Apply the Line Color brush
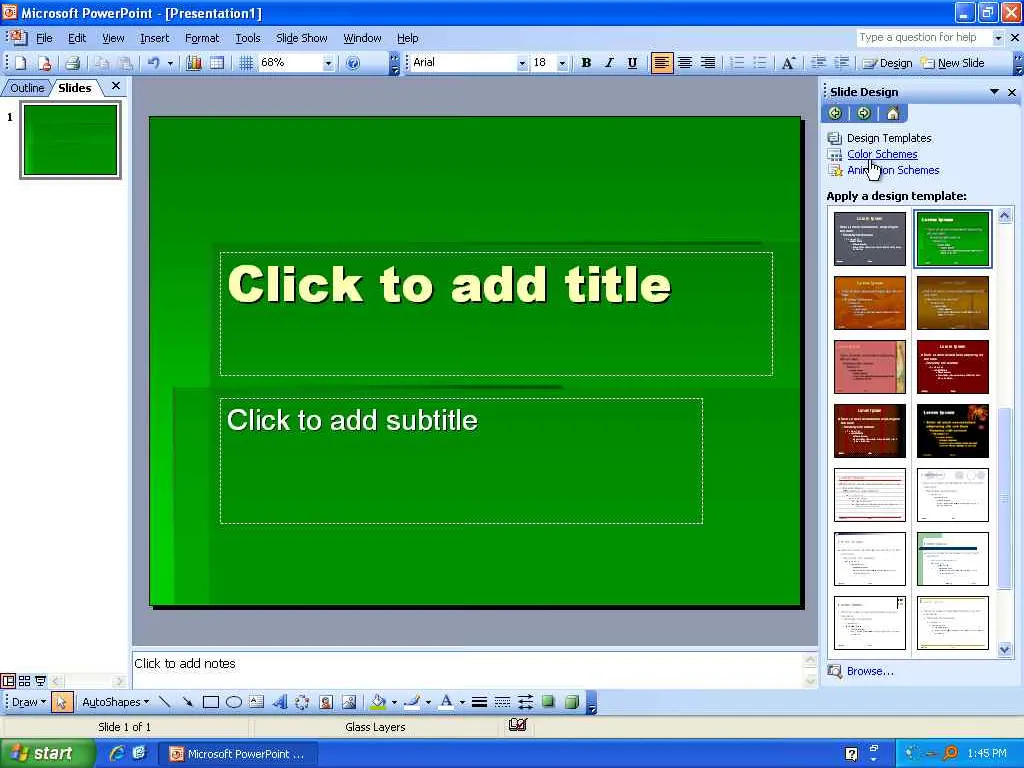Viewport: 1024px width, 768px height. (411, 702)
